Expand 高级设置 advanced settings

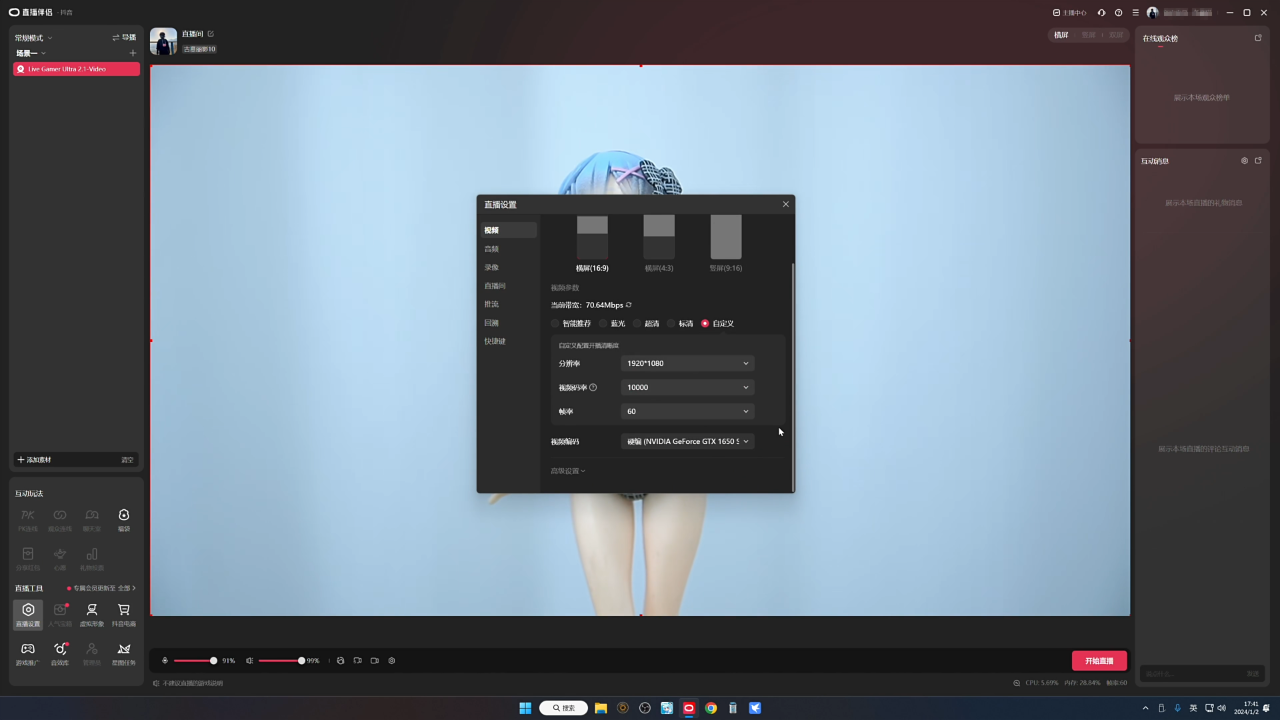pyautogui.click(x=568, y=471)
